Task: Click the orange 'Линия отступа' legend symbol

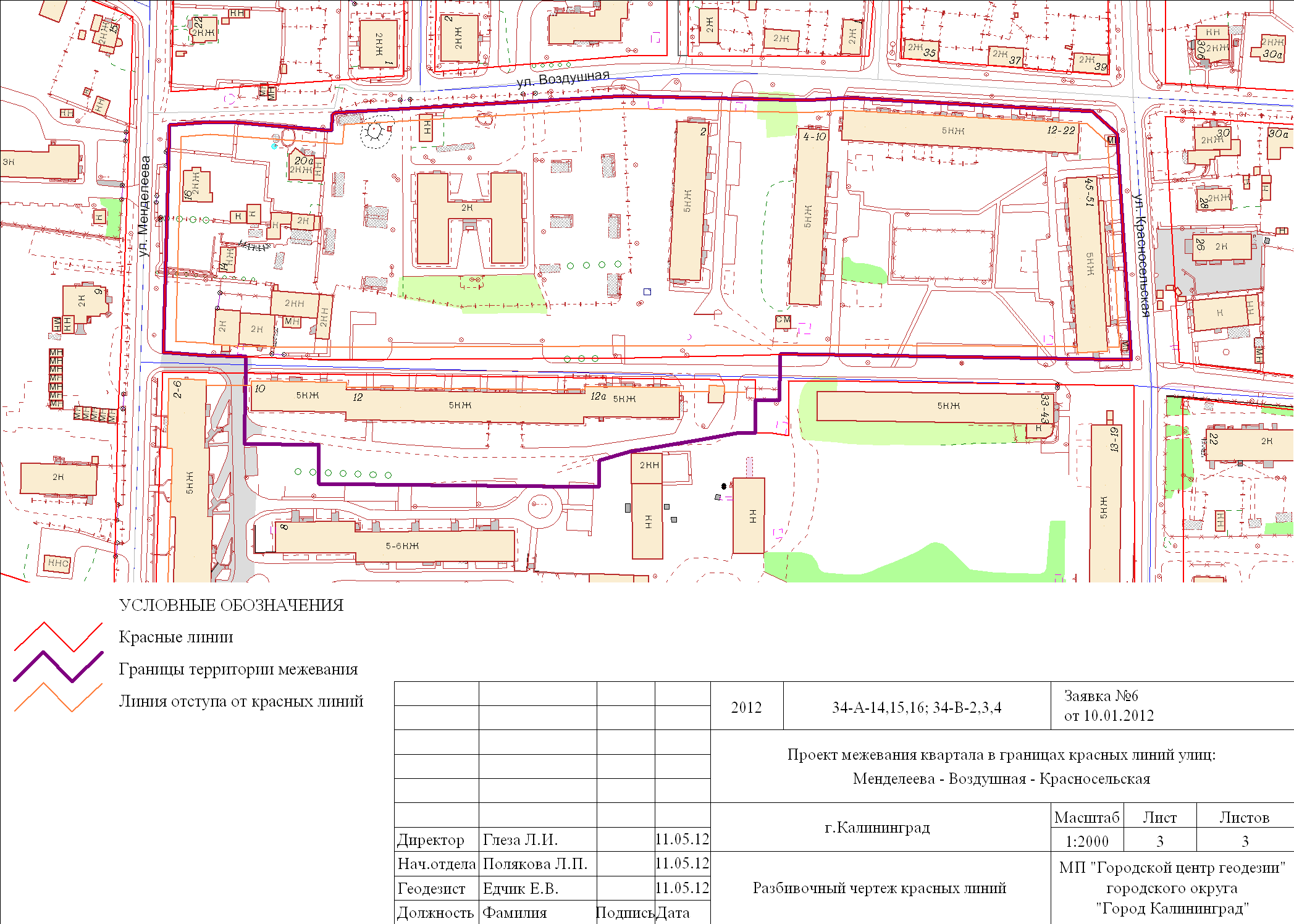Action: point(58,698)
